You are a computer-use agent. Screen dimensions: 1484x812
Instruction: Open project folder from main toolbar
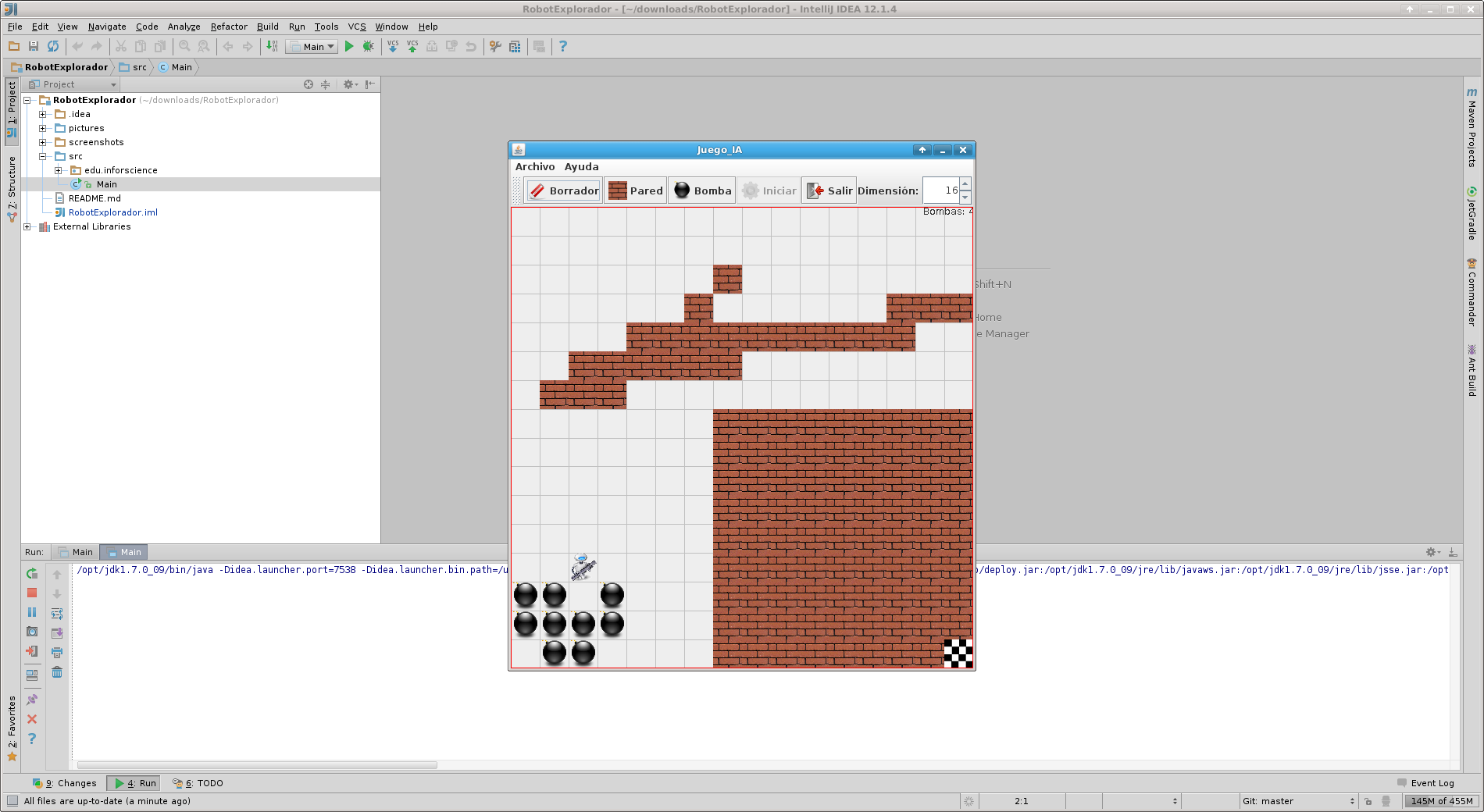14,47
